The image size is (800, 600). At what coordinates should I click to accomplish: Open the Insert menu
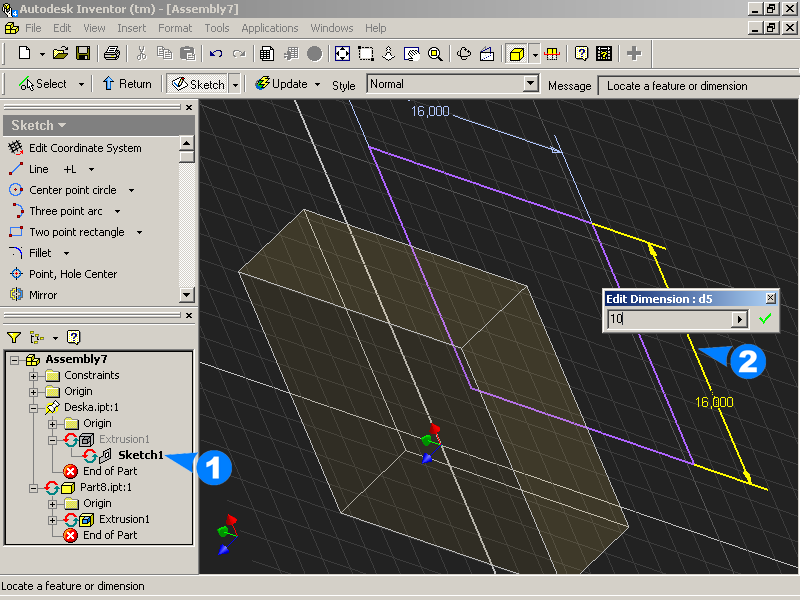pyautogui.click(x=132, y=28)
